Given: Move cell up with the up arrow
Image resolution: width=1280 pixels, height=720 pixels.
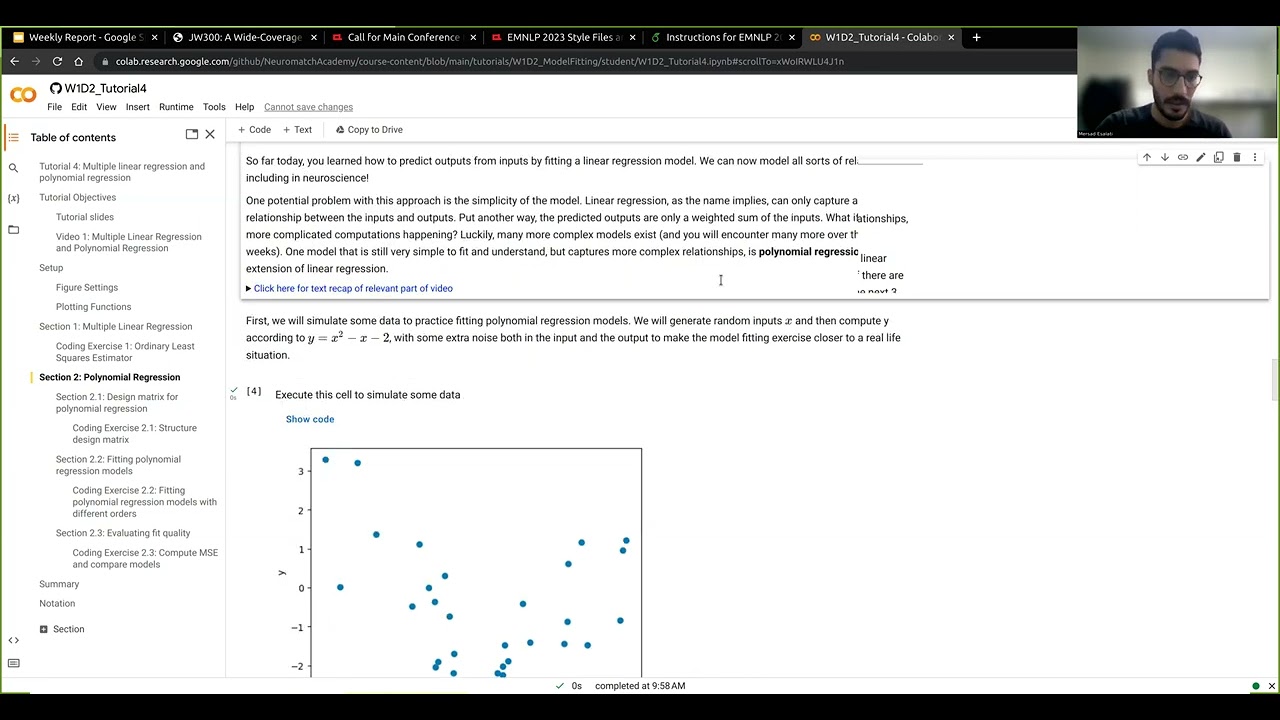Looking at the screenshot, I should click(1147, 157).
